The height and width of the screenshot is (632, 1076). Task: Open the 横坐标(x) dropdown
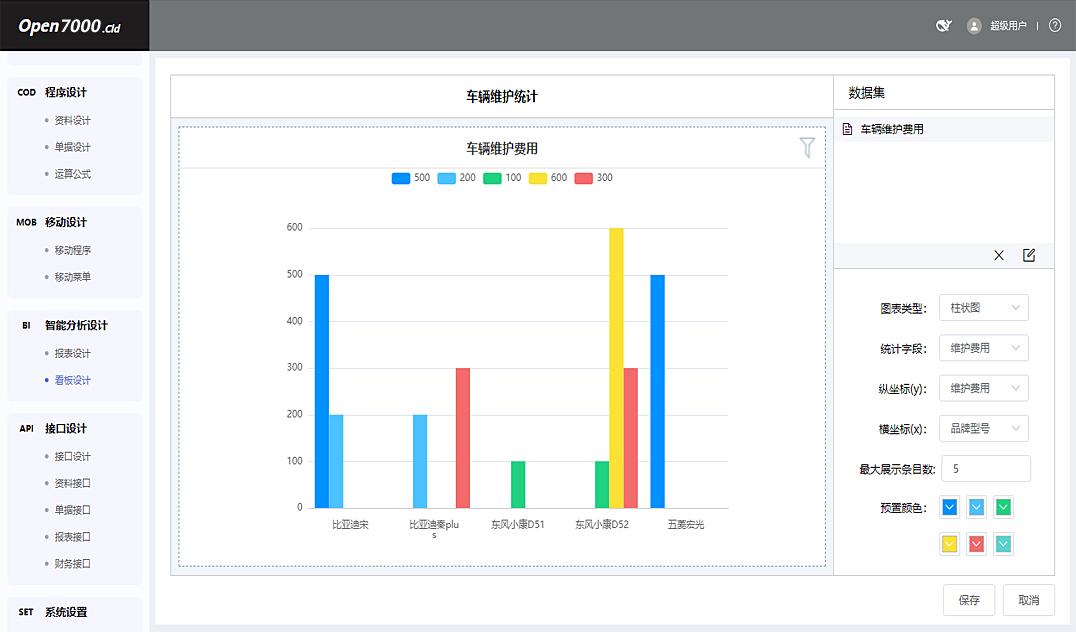[x=983, y=429]
